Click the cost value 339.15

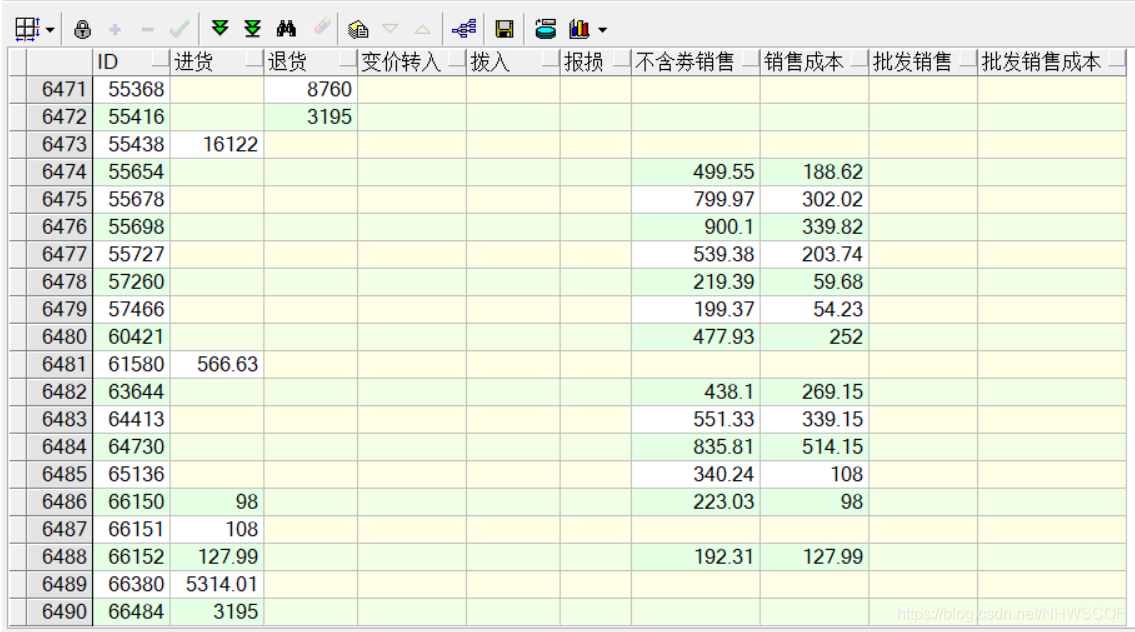(814, 419)
